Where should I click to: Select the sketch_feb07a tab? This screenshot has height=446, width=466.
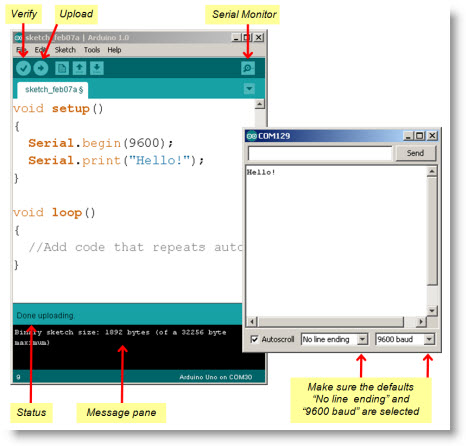pos(53,90)
